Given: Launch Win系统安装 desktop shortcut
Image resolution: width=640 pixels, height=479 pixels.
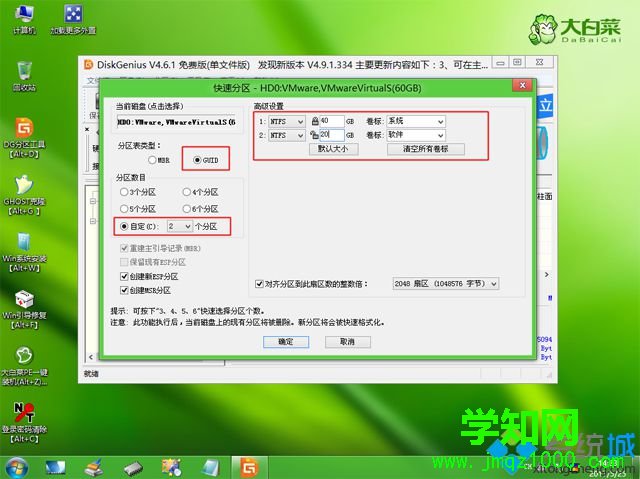Looking at the screenshot, I should (x=24, y=252).
